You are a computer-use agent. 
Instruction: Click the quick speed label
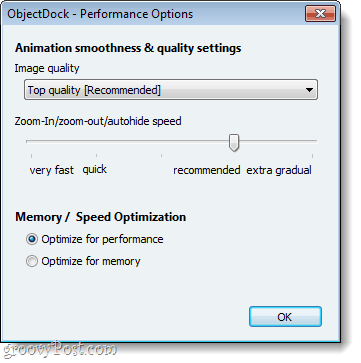[95, 170]
